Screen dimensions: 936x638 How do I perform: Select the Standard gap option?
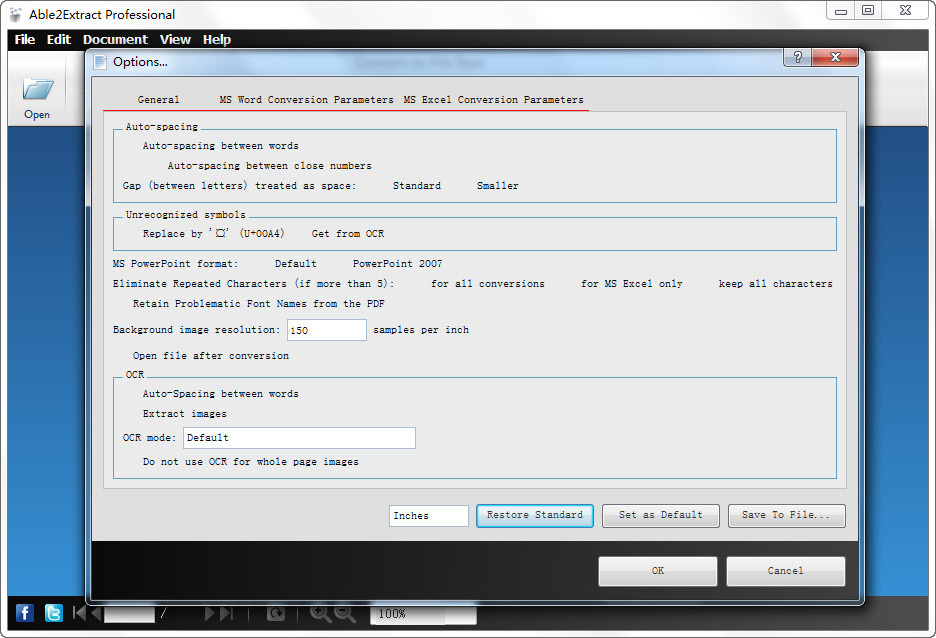pyautogui.click(x=417, y=186)
